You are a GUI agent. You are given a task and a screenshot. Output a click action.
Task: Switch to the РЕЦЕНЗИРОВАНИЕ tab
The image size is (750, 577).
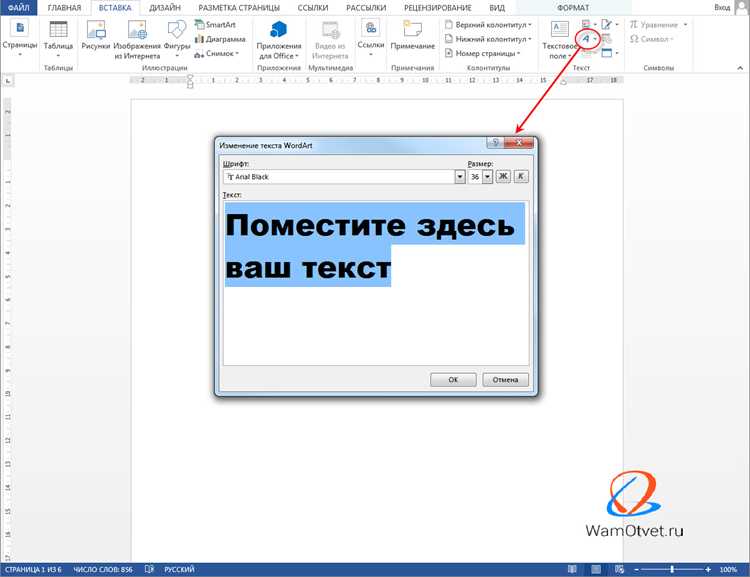438,8
